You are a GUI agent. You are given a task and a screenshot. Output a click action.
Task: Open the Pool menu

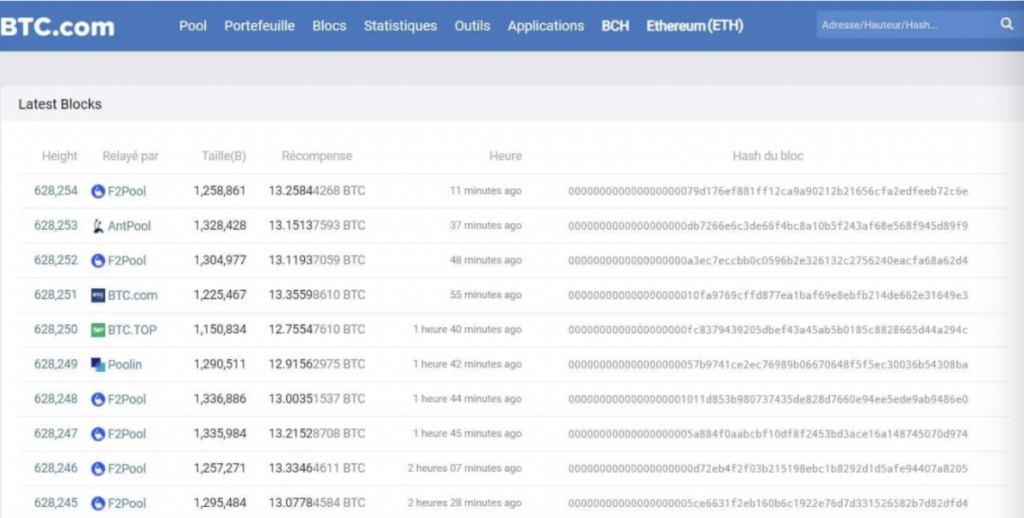tap(193, 26)
